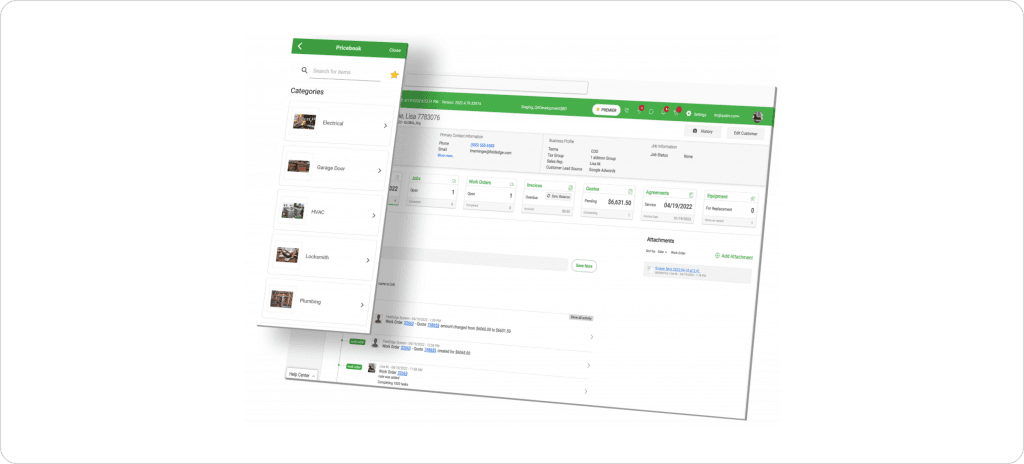Click the Equipment card icon

752,198
